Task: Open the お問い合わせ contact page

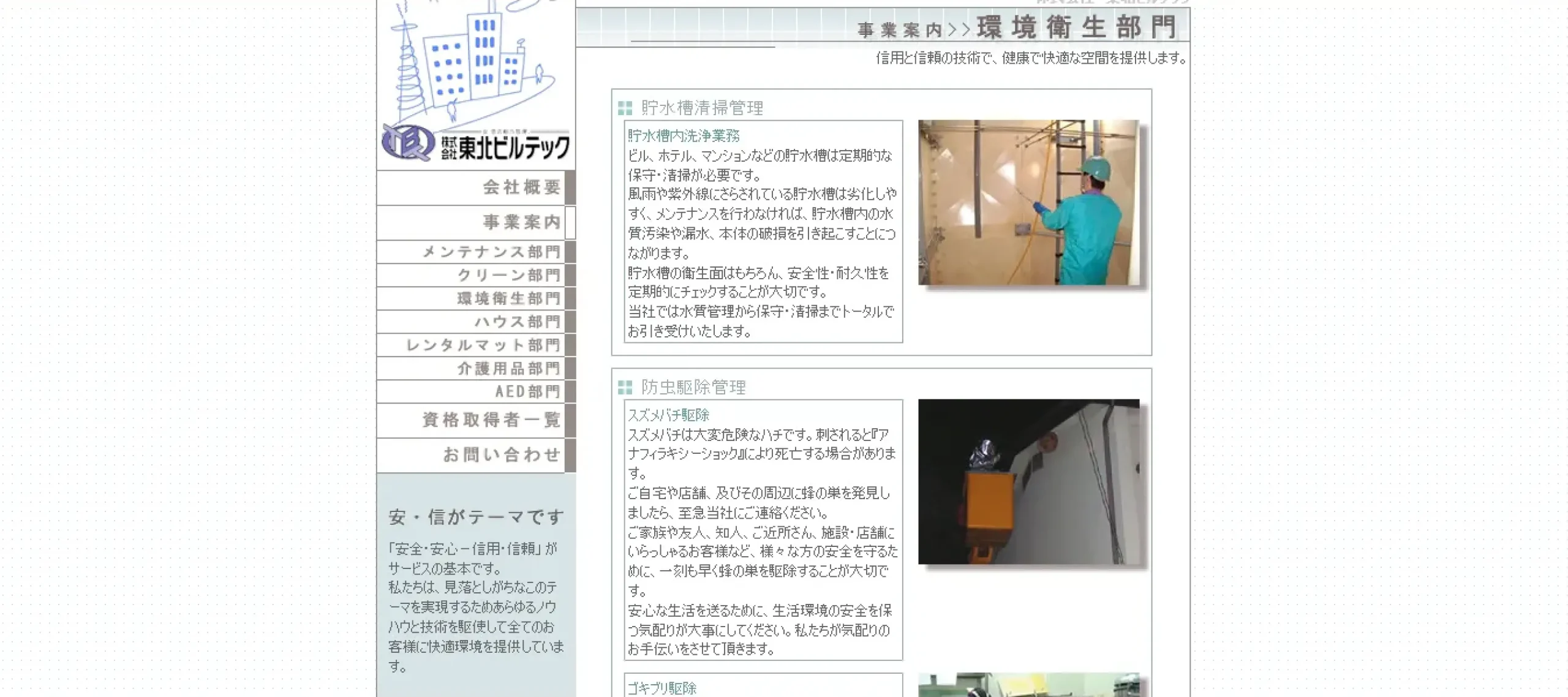Action: (476, 455)
